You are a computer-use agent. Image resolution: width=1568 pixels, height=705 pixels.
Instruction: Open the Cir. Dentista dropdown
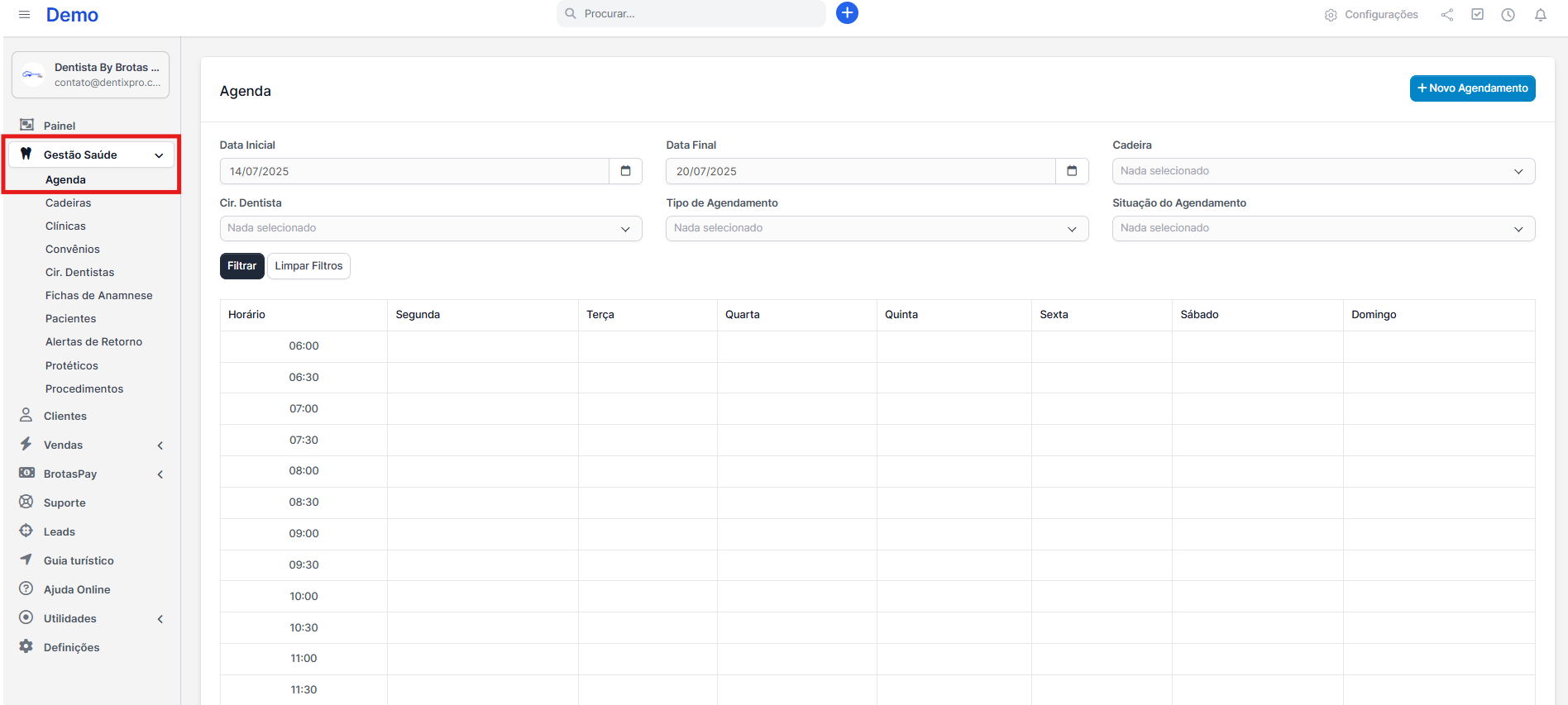pos(430,229)
